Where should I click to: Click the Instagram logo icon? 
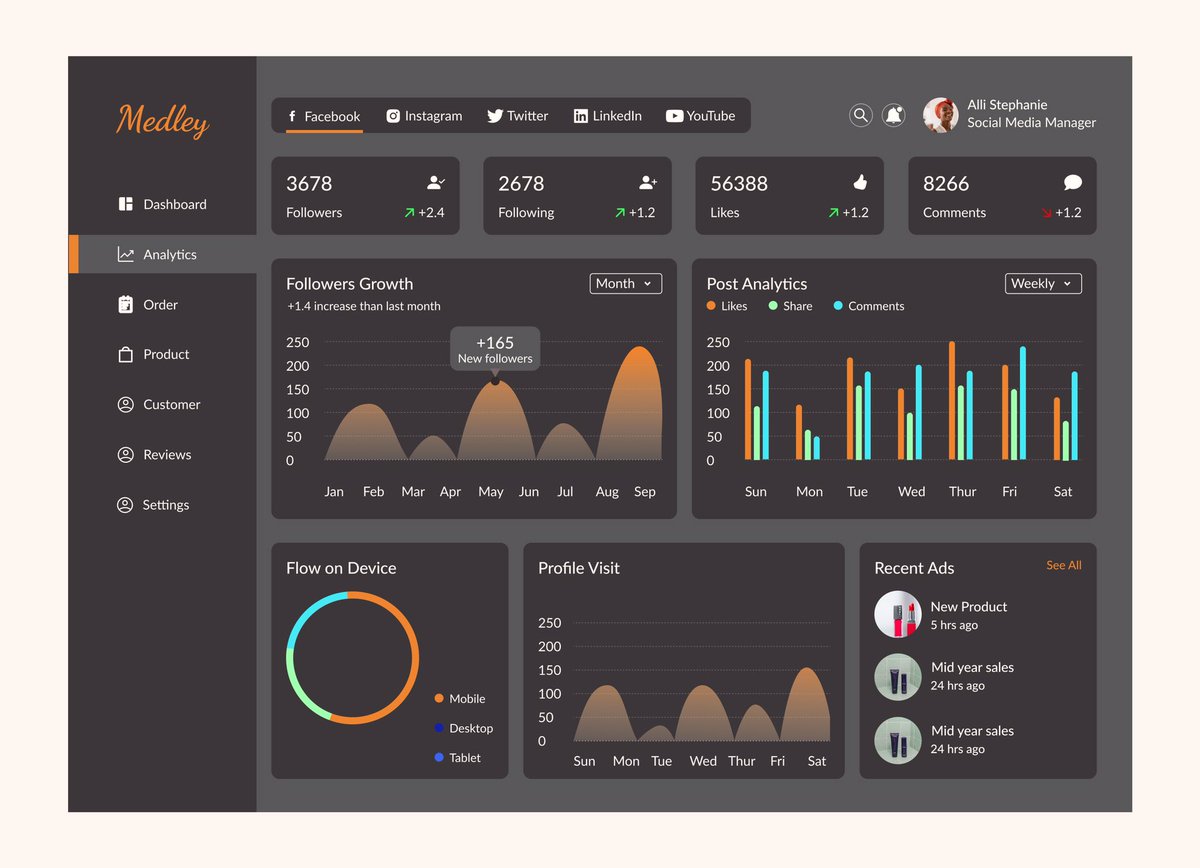394,116
